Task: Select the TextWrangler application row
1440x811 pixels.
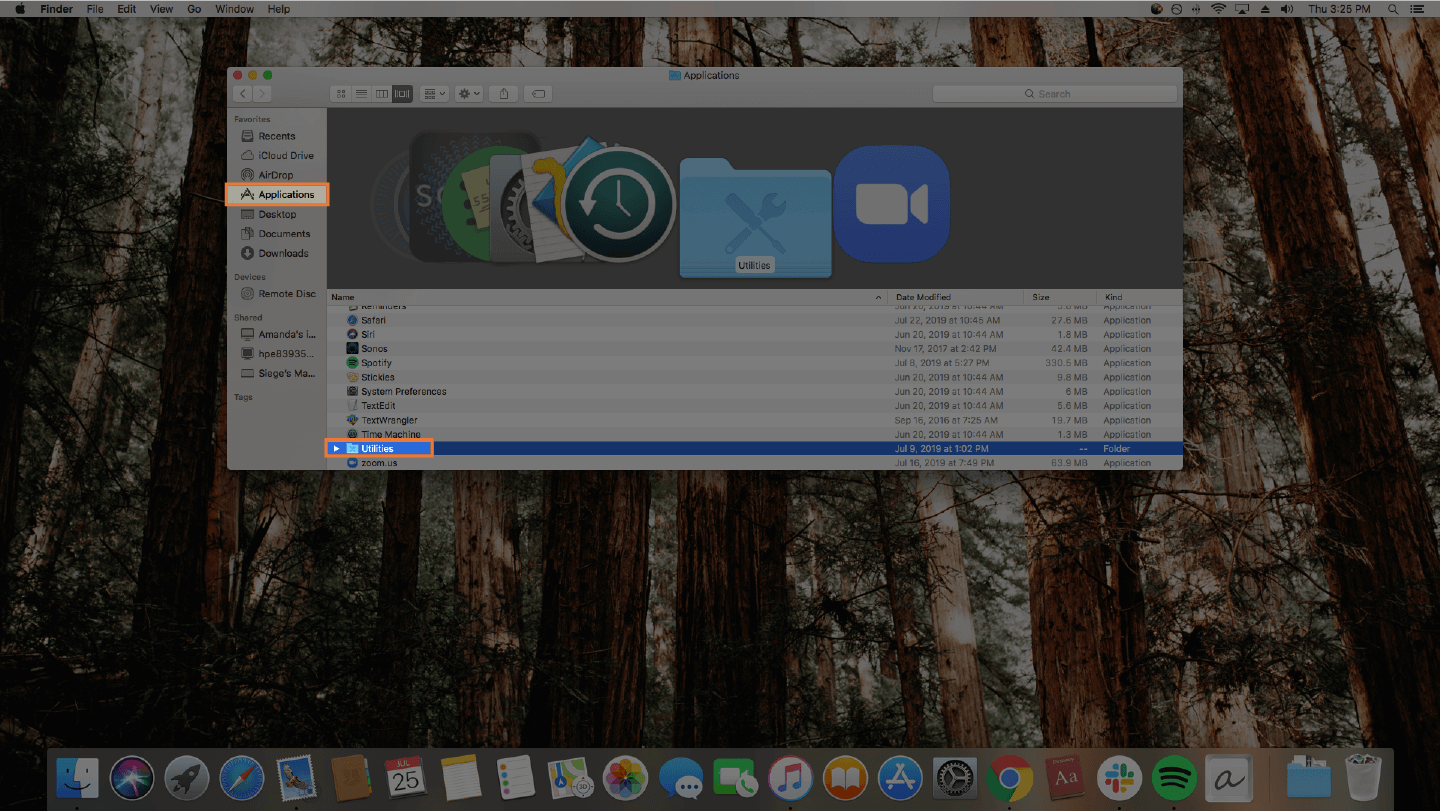Action: (755, 420)
